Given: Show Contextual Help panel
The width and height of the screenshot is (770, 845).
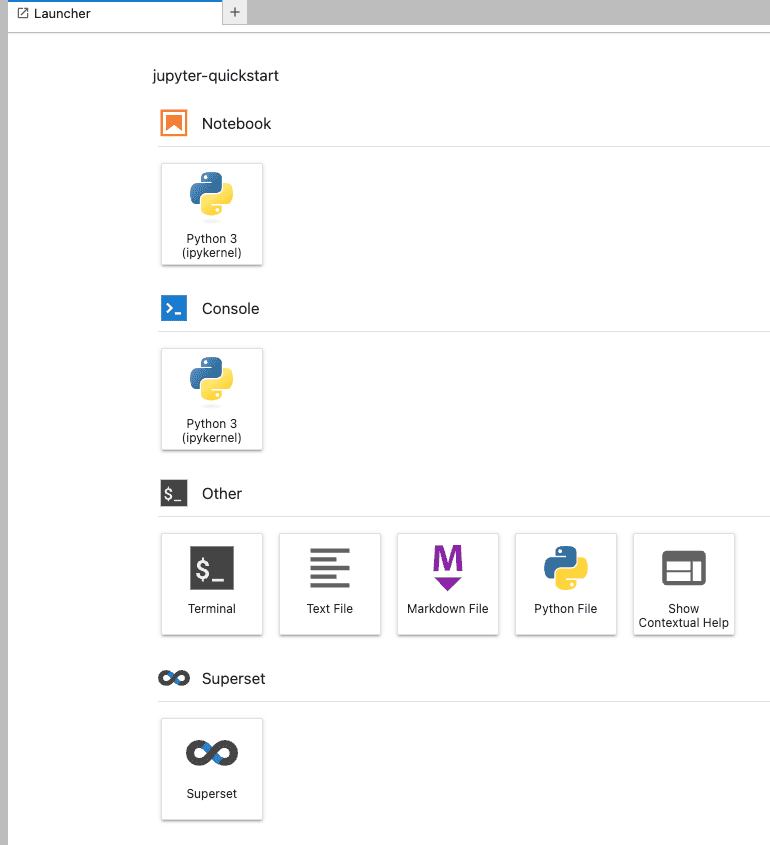Looking at the screenshot, I should (x=684, y=584).
